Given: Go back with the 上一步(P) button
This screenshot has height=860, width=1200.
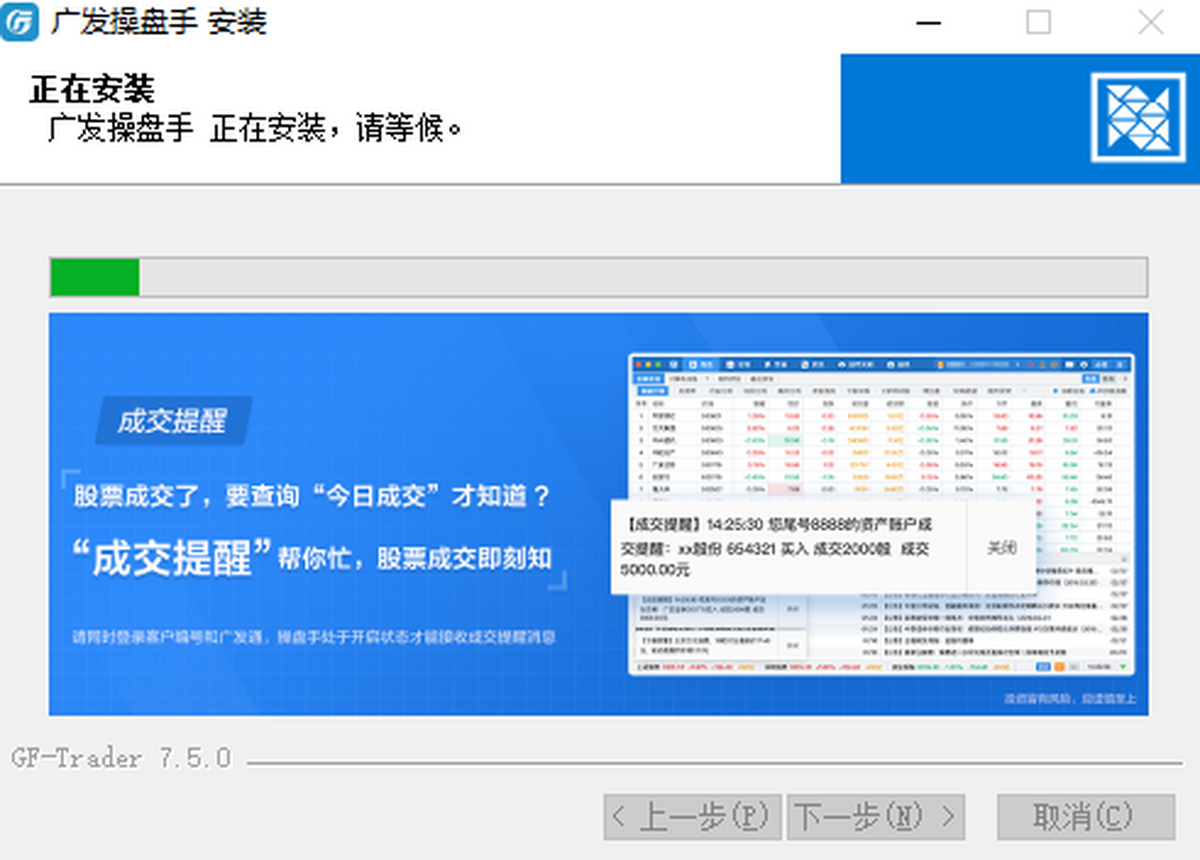Looking at the screenshot, I should (692, 818).
